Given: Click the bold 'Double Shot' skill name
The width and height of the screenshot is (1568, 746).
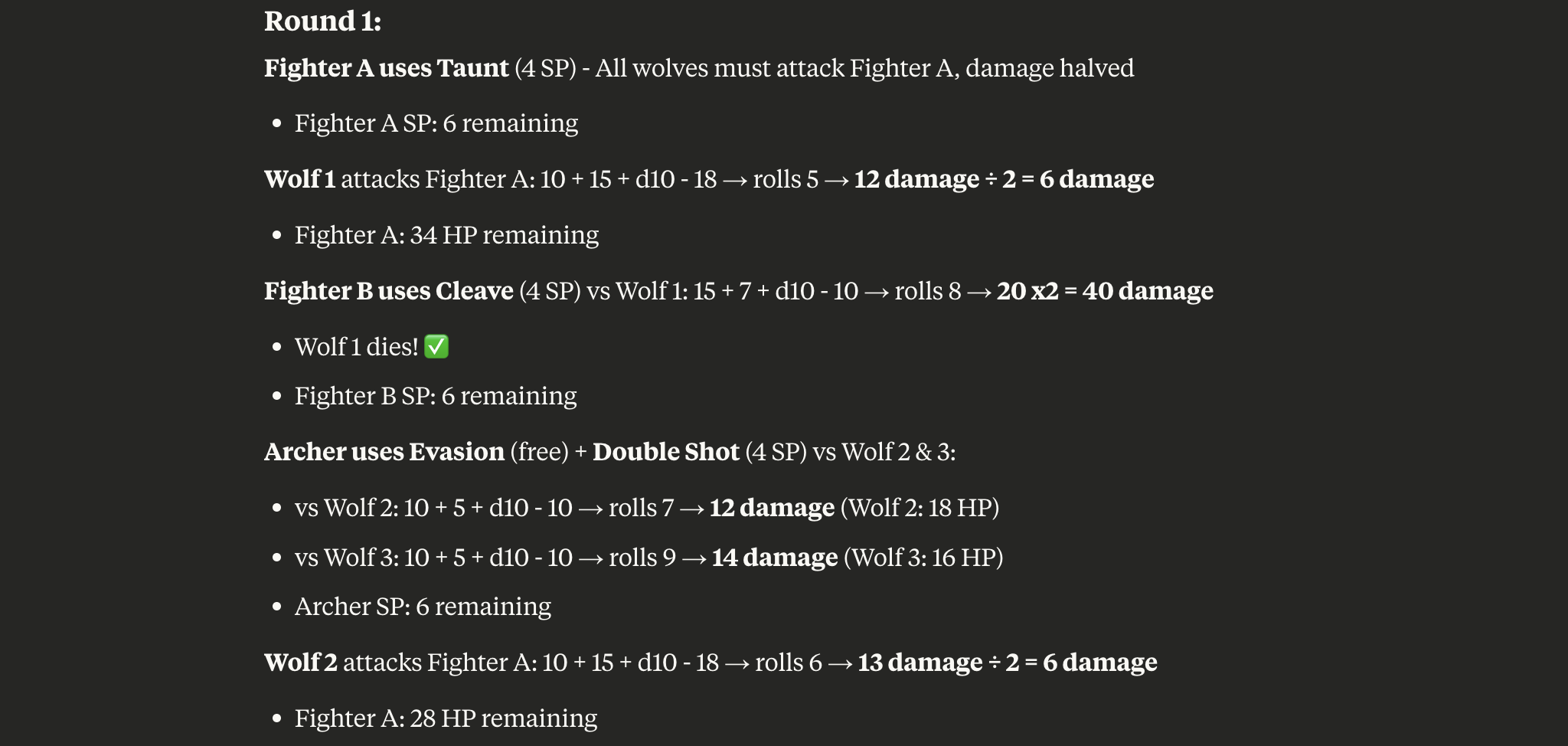Looking at the screenshot, I should [666, 452].
